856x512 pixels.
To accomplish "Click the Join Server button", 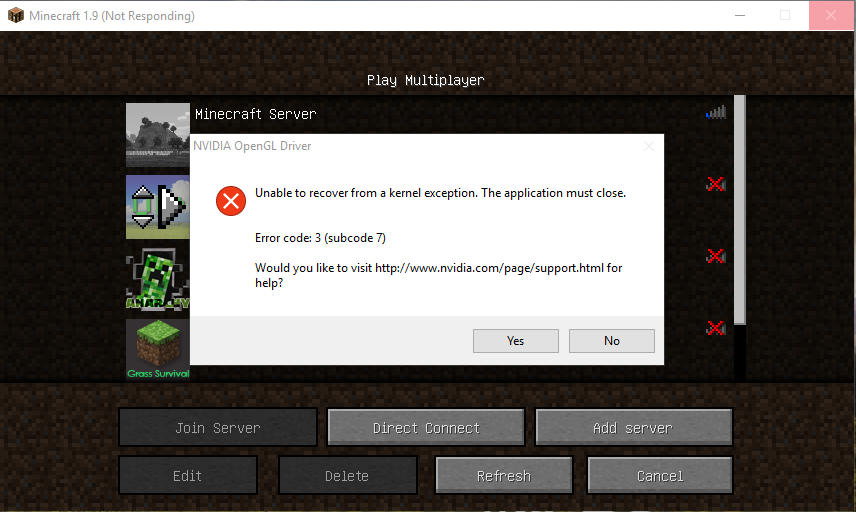I will 218,427.
